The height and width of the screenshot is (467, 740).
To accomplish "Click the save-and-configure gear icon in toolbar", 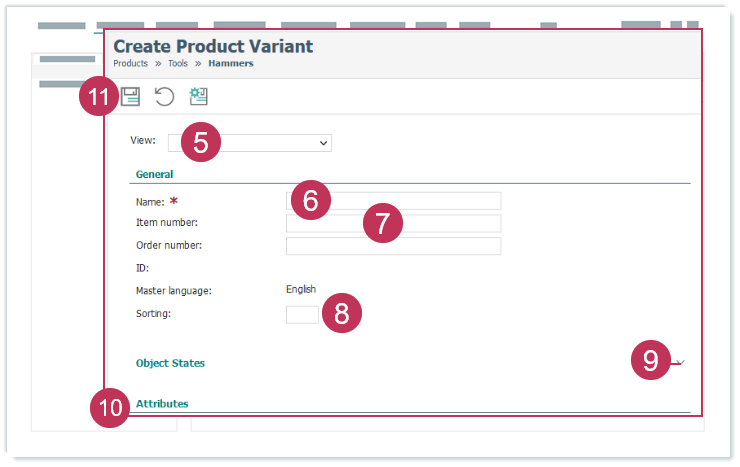I will 198,96.
